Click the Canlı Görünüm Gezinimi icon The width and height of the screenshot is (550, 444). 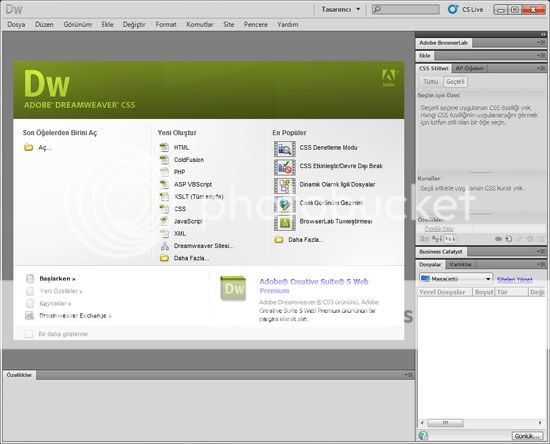point(284,204)
